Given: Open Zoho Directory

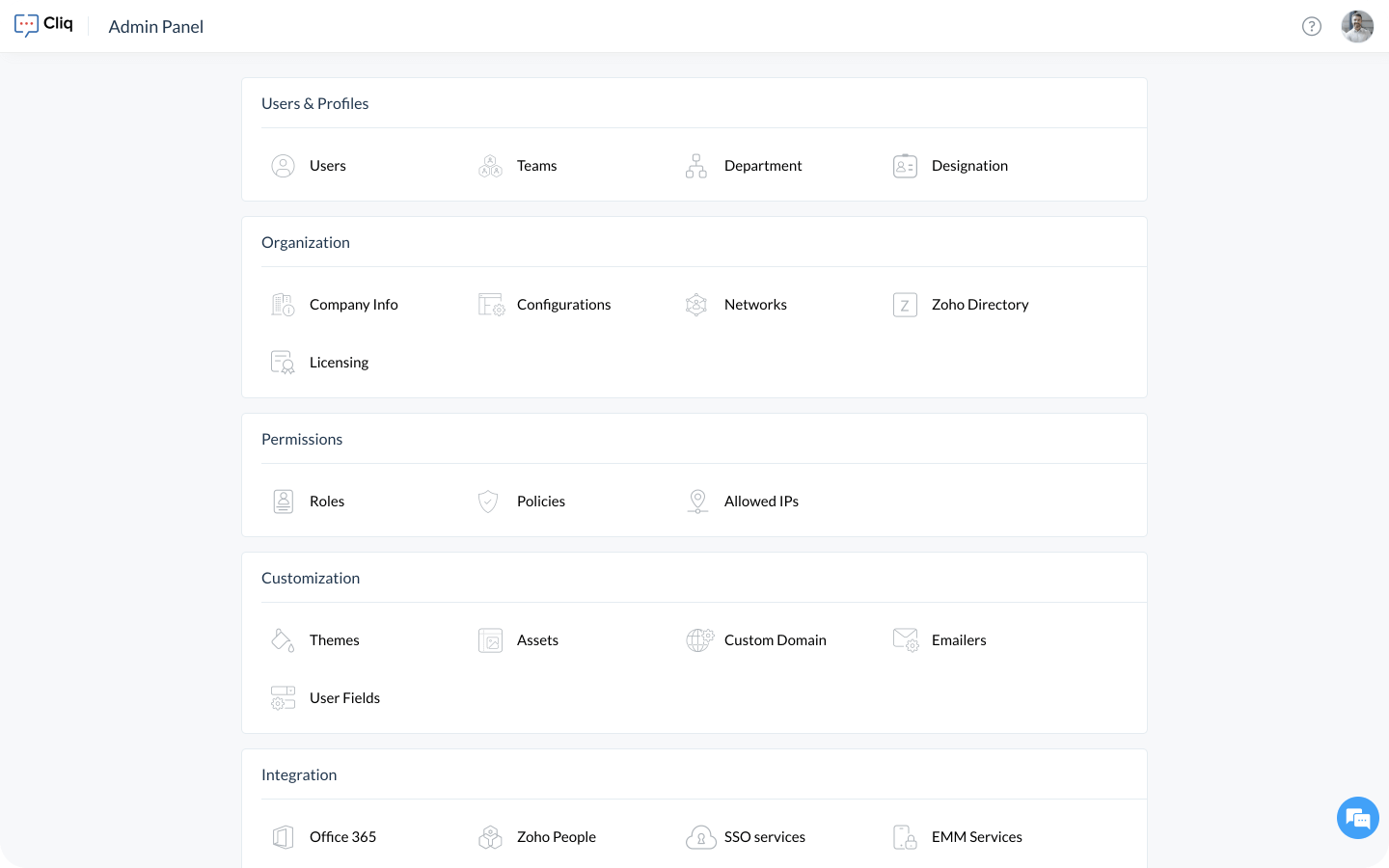Looking at the screenshot, I should (979, 305).
